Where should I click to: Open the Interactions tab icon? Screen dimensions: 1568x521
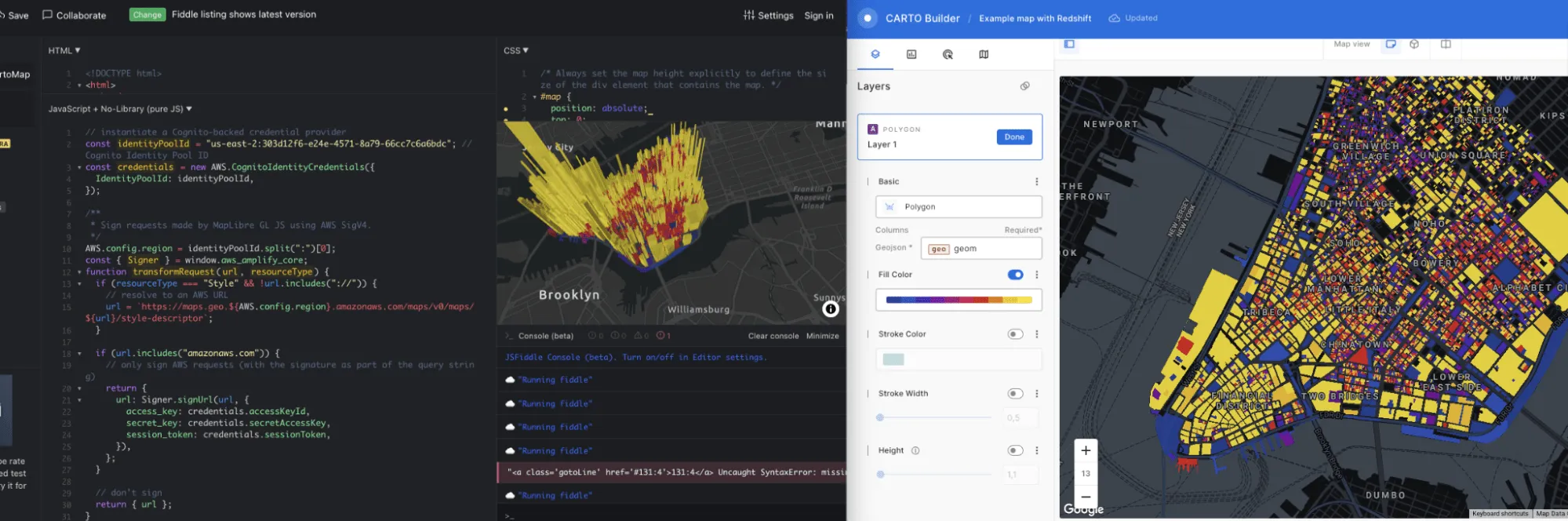coord(948,54)
